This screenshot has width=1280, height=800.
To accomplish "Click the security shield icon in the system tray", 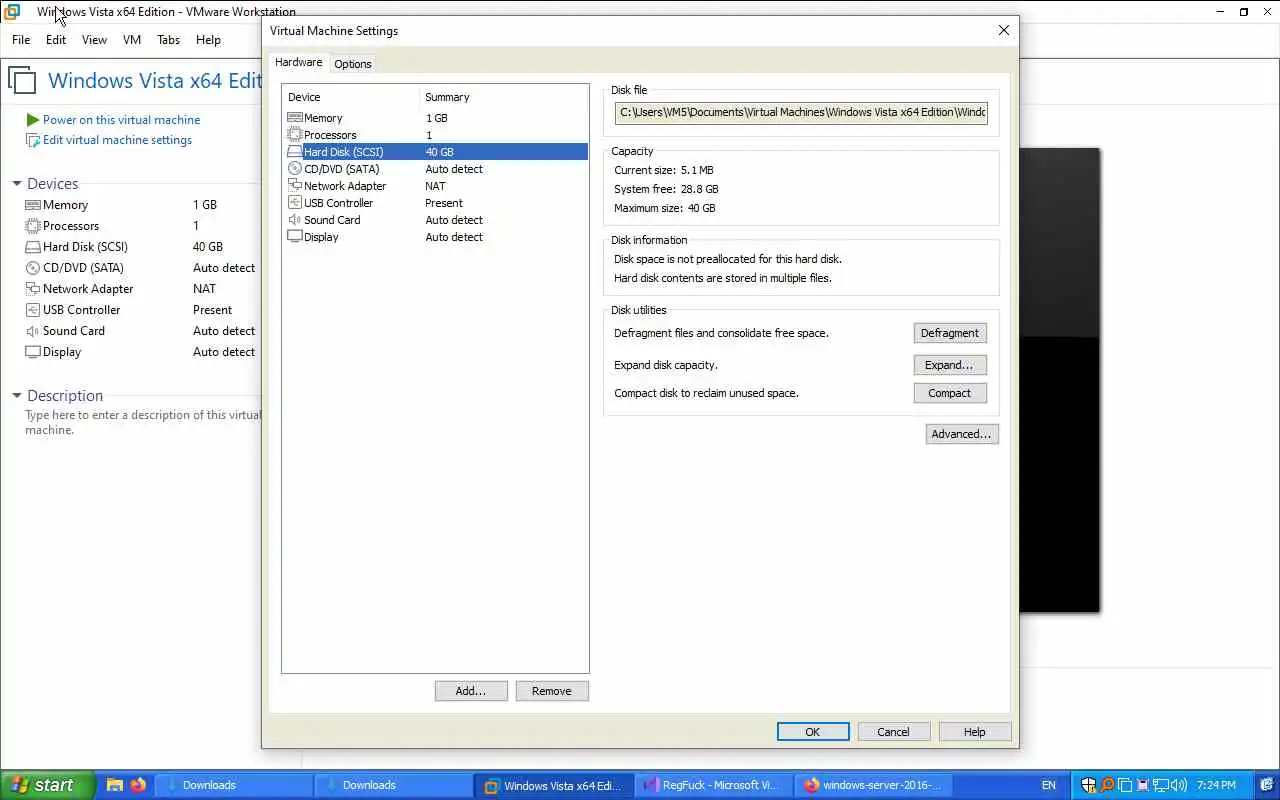I will tap(1089, 785).
